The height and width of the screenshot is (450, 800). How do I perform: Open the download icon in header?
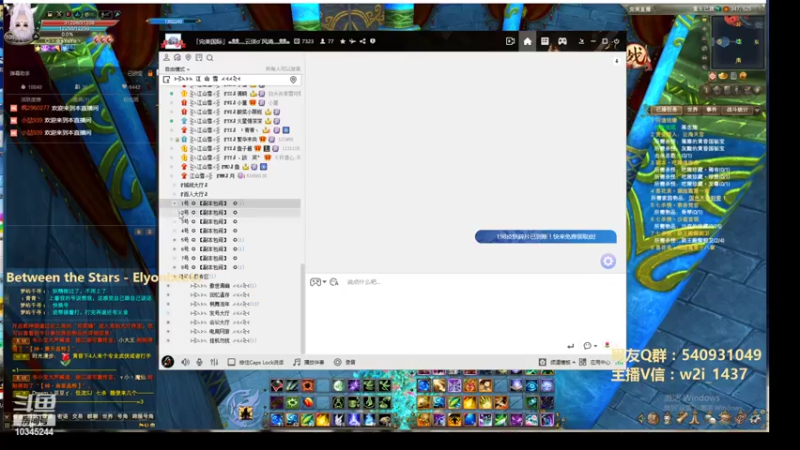click(581, 41)
